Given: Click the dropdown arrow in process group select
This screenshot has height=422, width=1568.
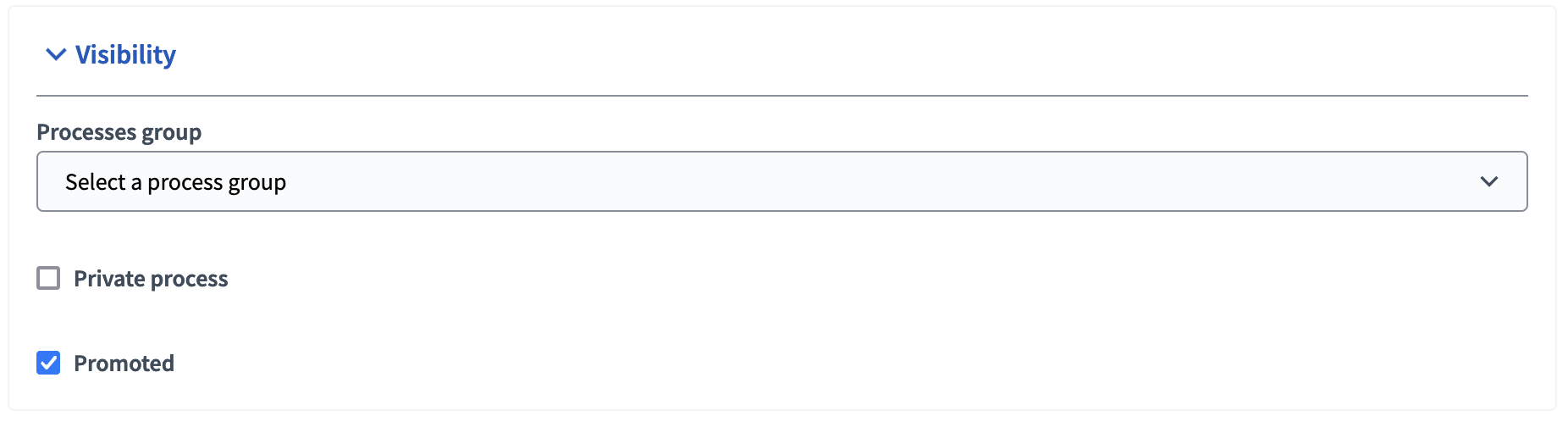Looking at the screenshot, I should point(1488,181).
